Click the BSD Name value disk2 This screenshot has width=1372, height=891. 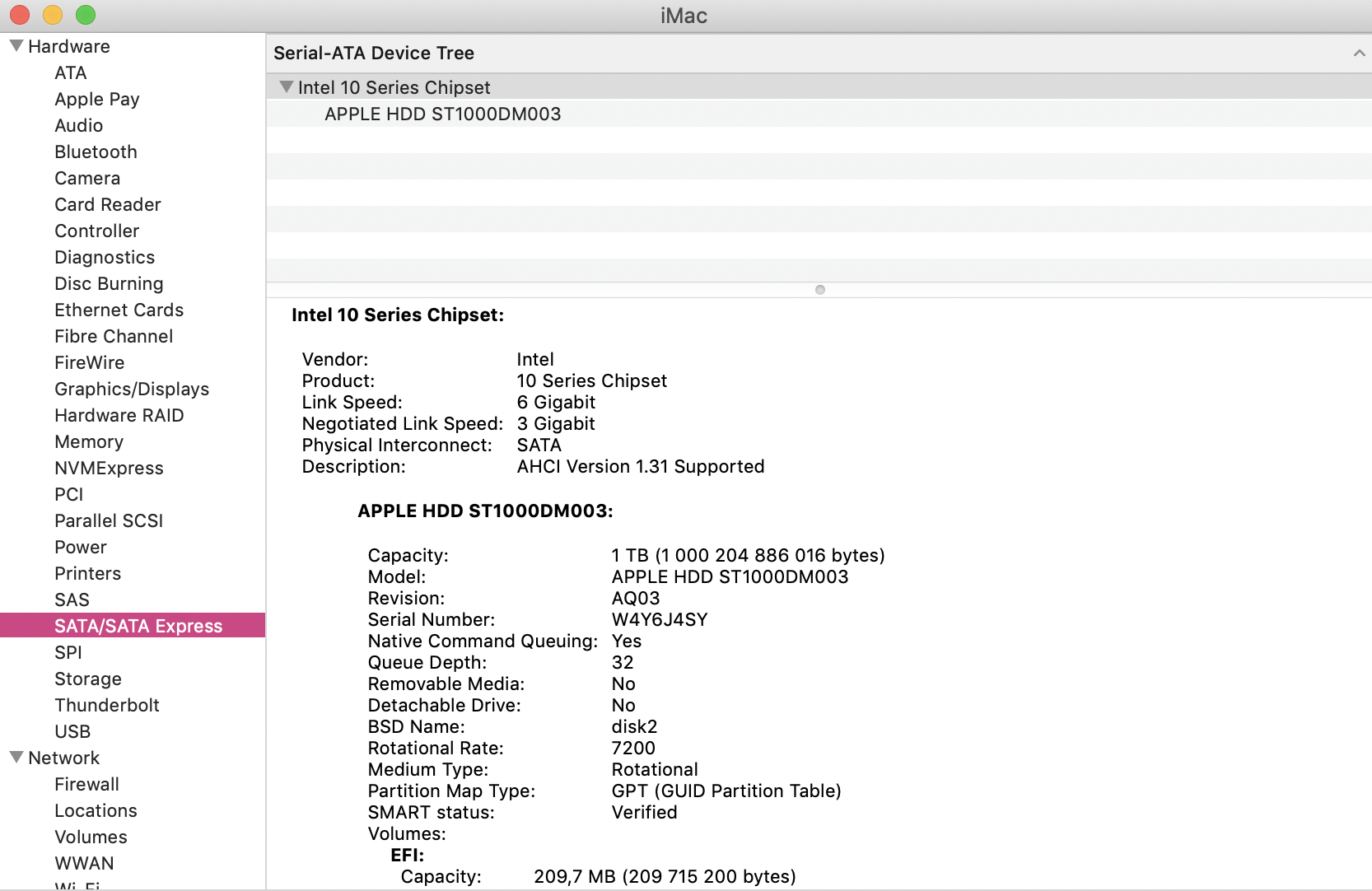635,726
